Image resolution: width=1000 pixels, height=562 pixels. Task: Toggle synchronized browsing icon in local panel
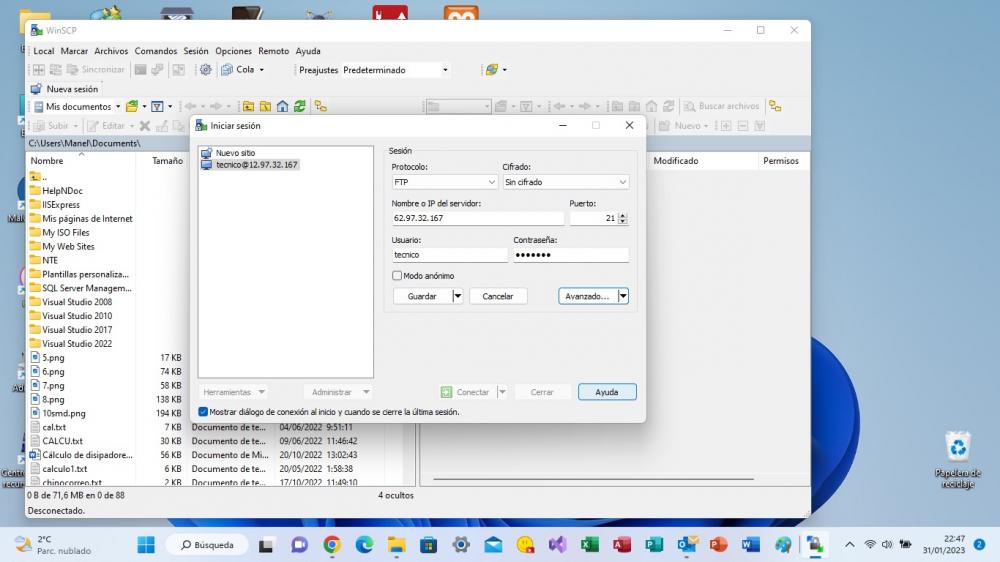pos(321,107)
